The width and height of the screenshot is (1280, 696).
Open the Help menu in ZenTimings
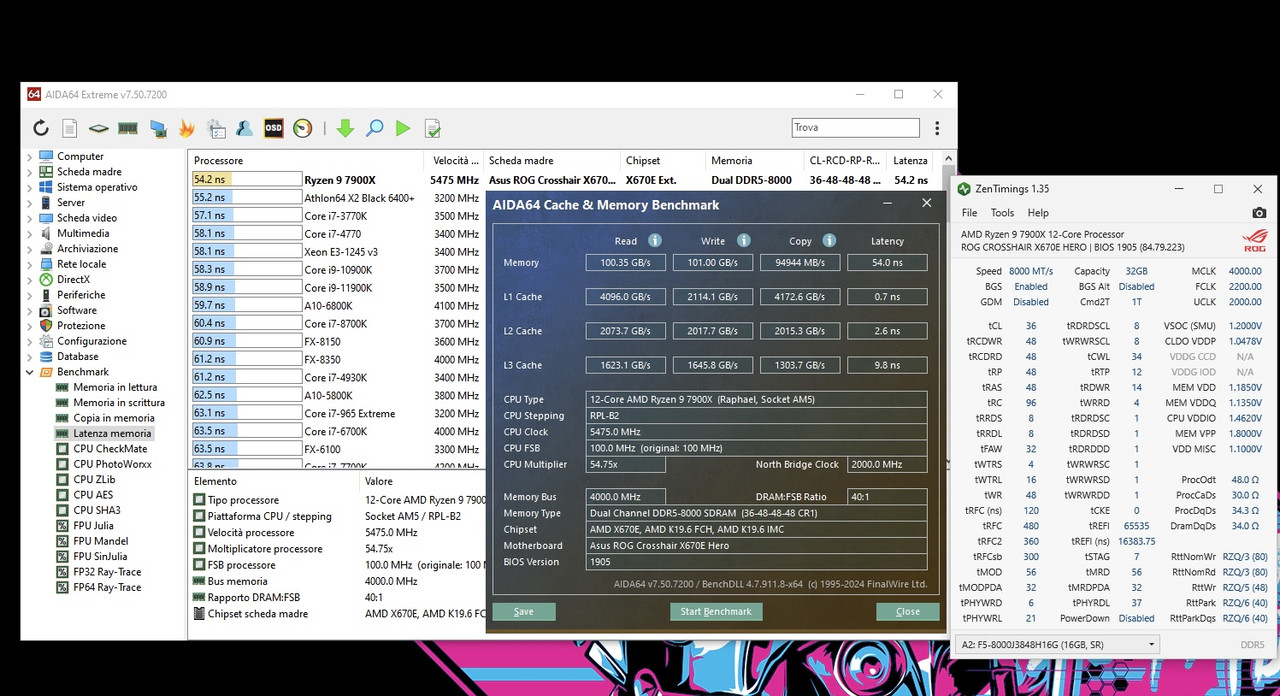point(1038,213)
